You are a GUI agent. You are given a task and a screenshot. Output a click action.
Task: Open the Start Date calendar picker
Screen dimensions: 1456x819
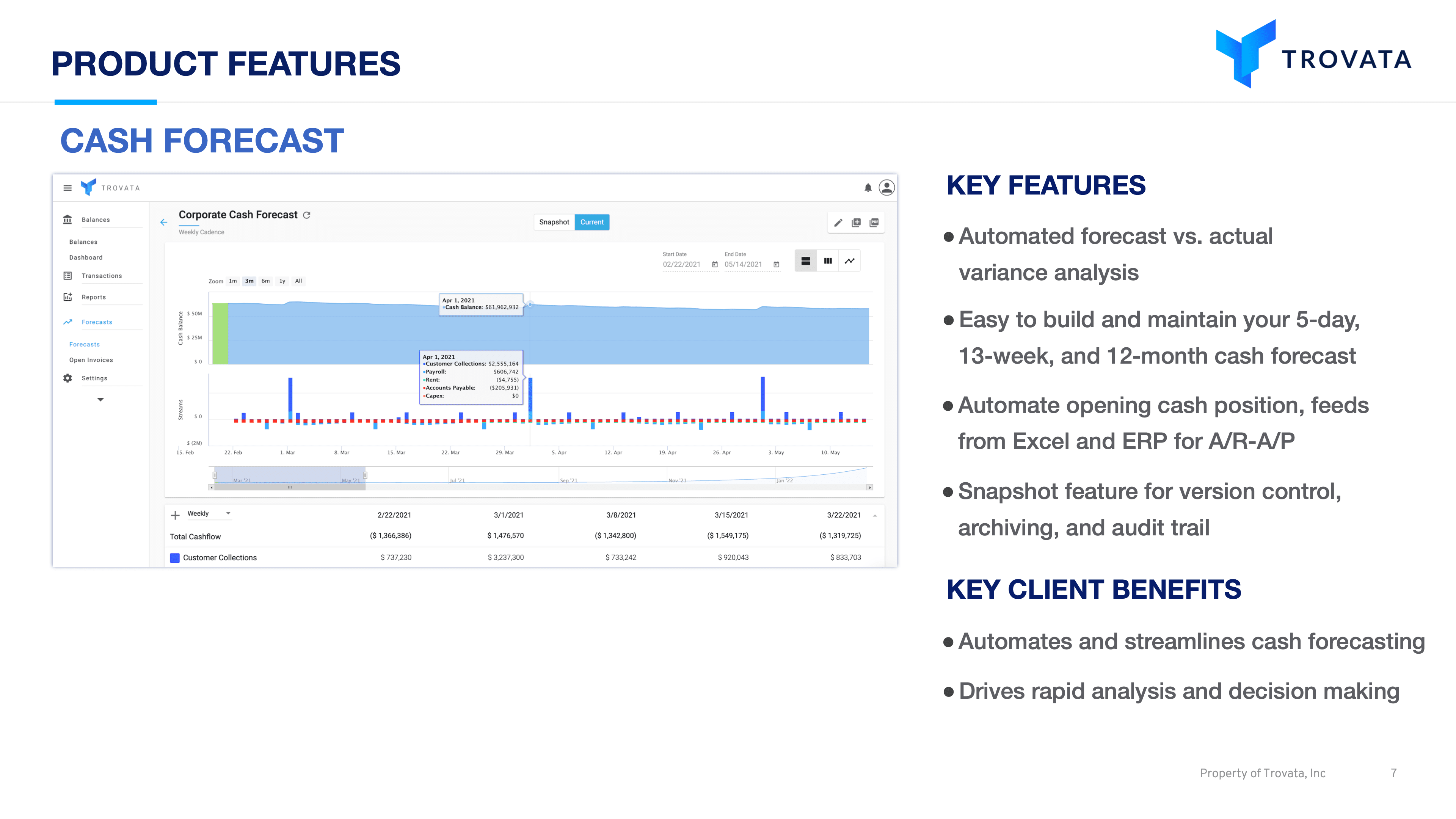coord(714,265)
